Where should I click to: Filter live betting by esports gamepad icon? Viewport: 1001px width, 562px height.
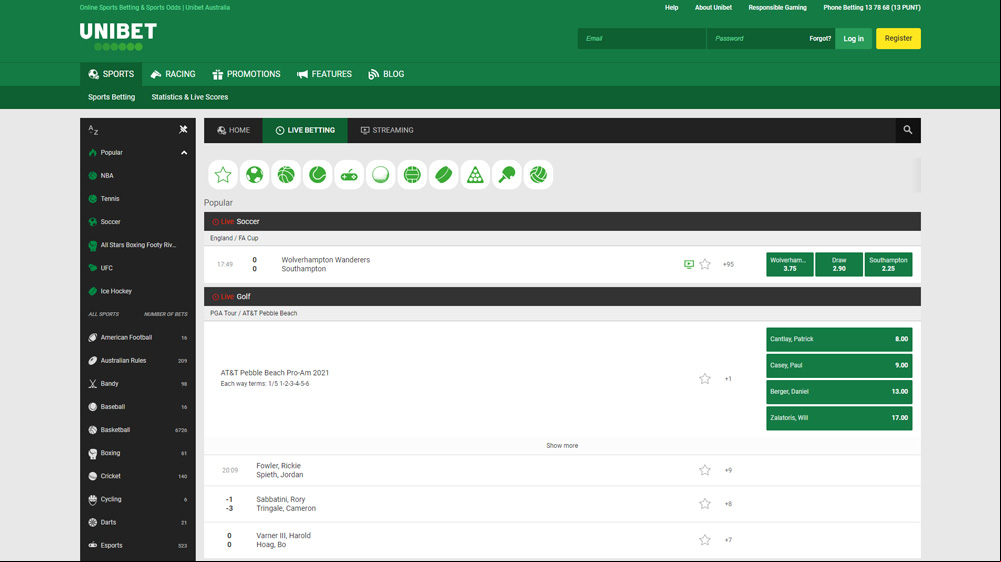[349, 174]
